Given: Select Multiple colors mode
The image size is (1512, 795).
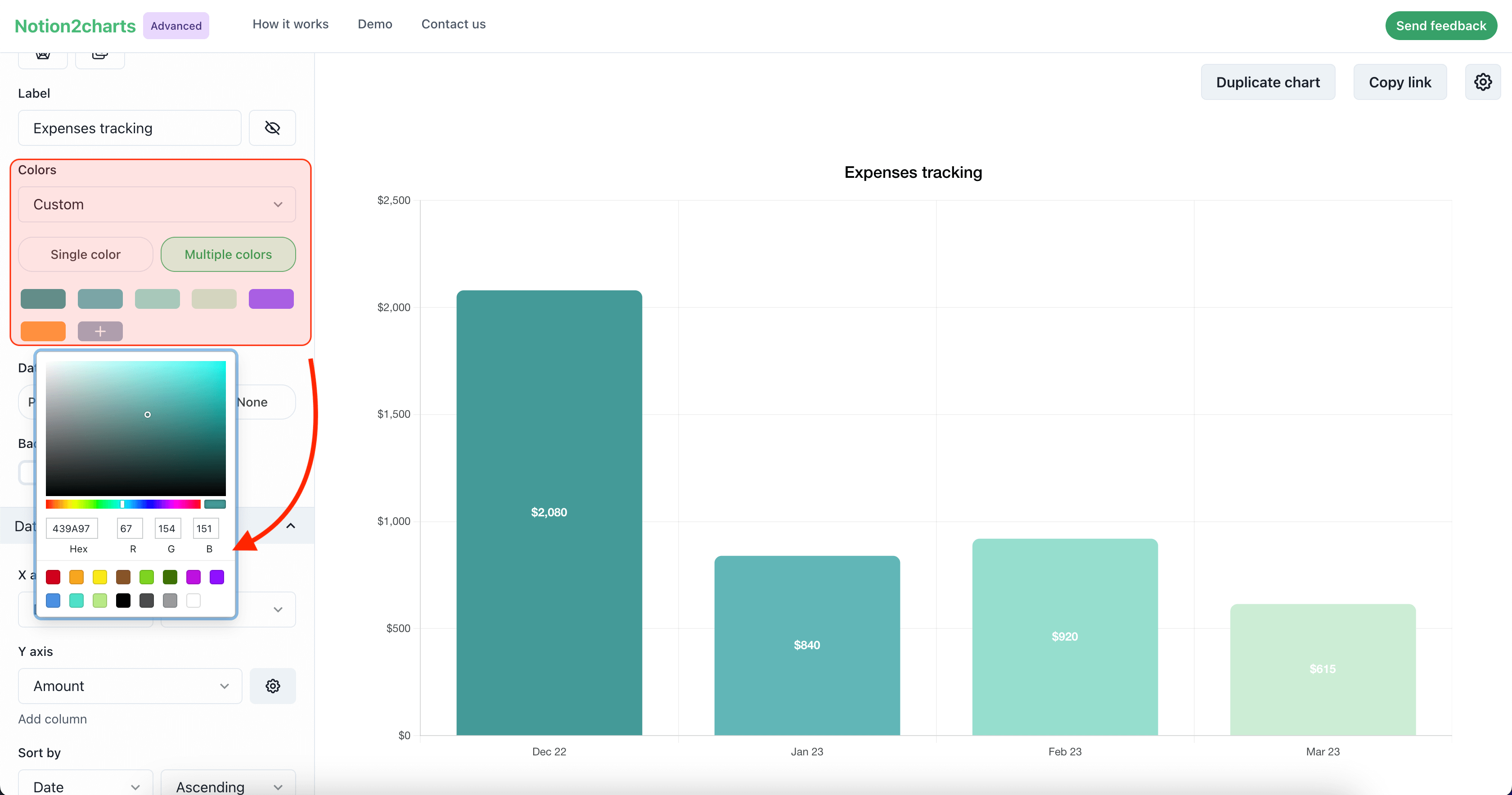Looking at the screenshot, I should 228,254.
